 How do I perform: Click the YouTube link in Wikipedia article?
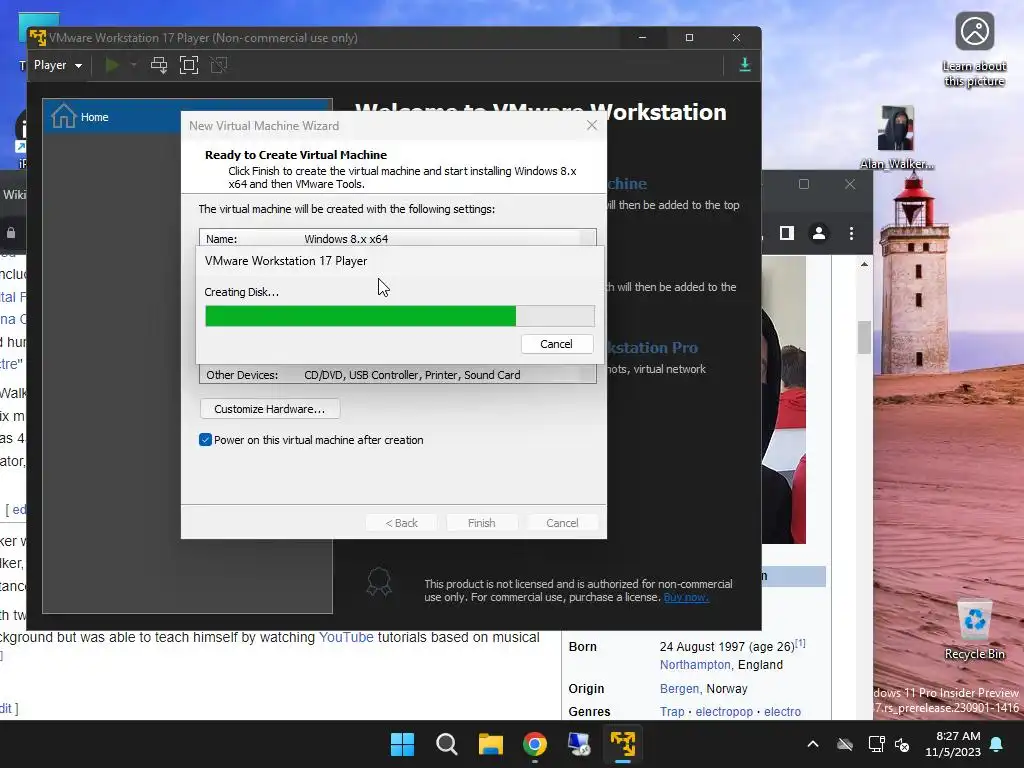[346, 637]
